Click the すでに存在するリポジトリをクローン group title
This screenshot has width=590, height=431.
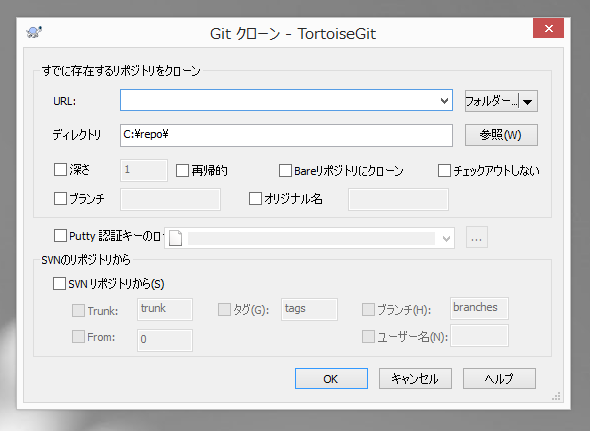121,71
